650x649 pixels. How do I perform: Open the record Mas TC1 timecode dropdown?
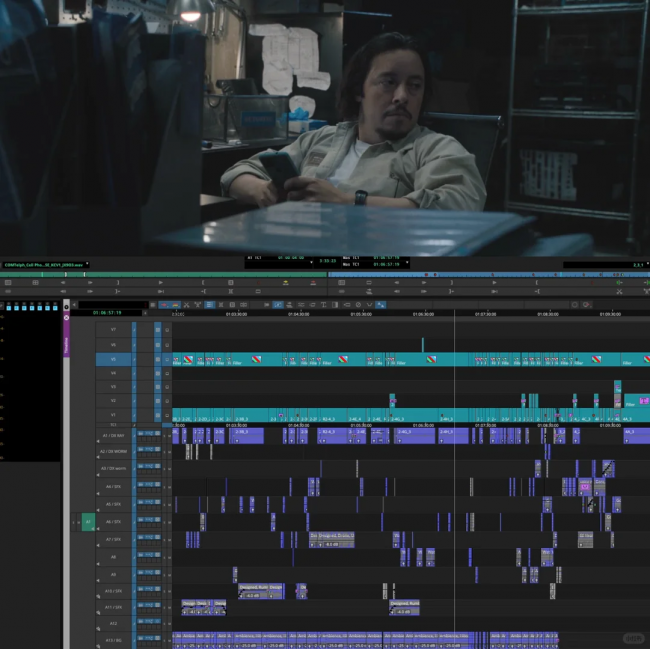pos(407,262)
